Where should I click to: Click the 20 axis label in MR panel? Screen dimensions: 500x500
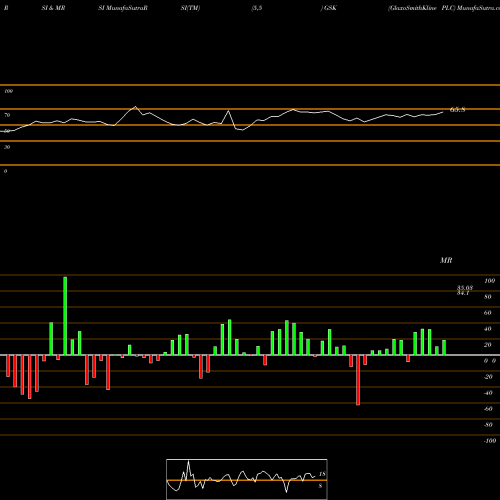[x=488, y=345]
